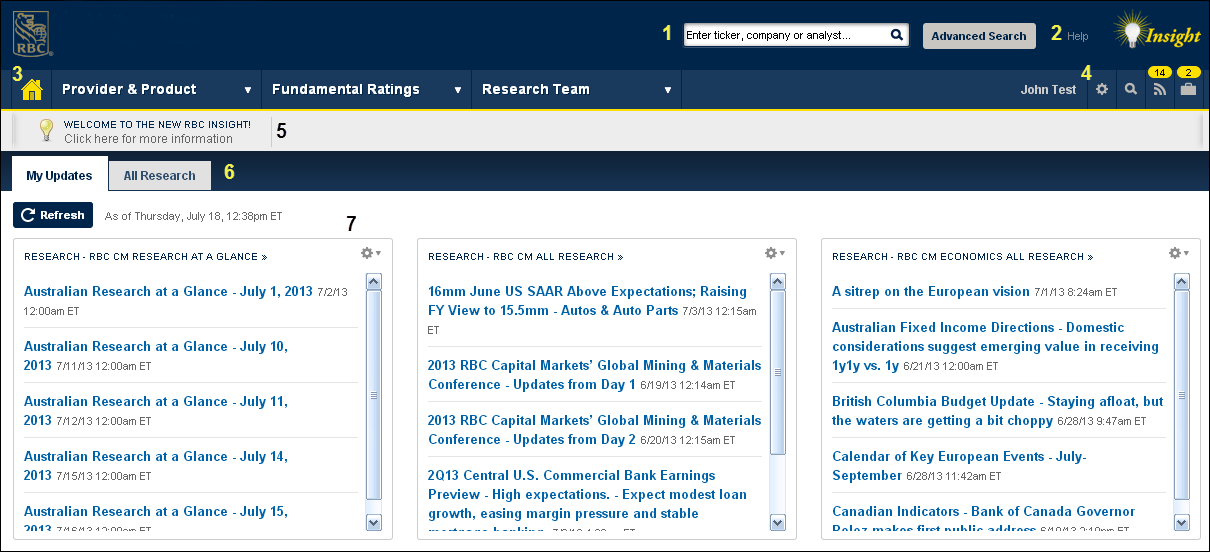Open gear menu of Research at a Glance panel
Viewport: 1210px width, 552px height.
(x=371, y=254)
